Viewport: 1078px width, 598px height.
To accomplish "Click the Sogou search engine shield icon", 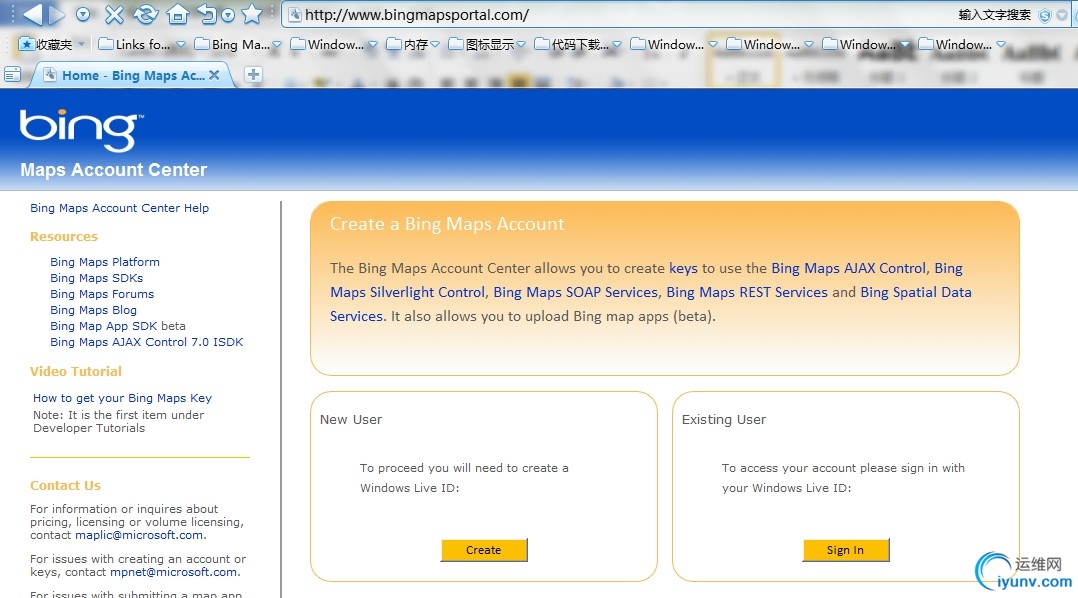I will tap(1044, 15).
